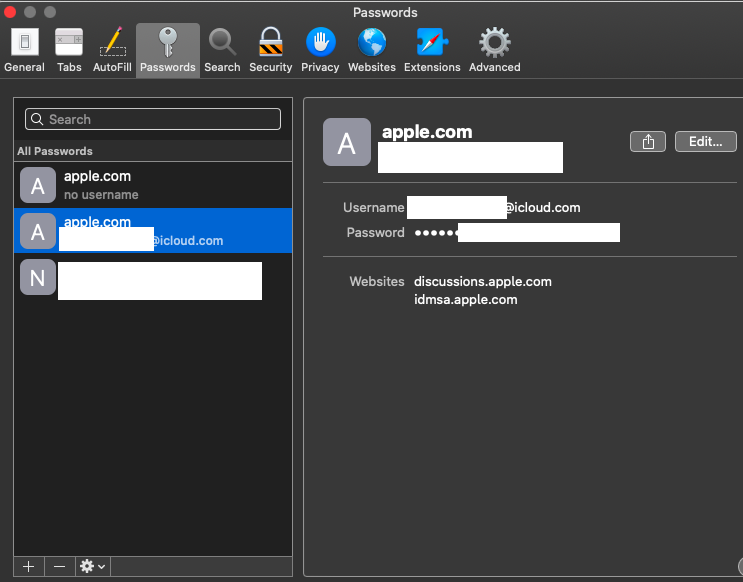Screen dimensions: 743x582
Task: Open the Security padlock pane
Action: coord(271,50)
